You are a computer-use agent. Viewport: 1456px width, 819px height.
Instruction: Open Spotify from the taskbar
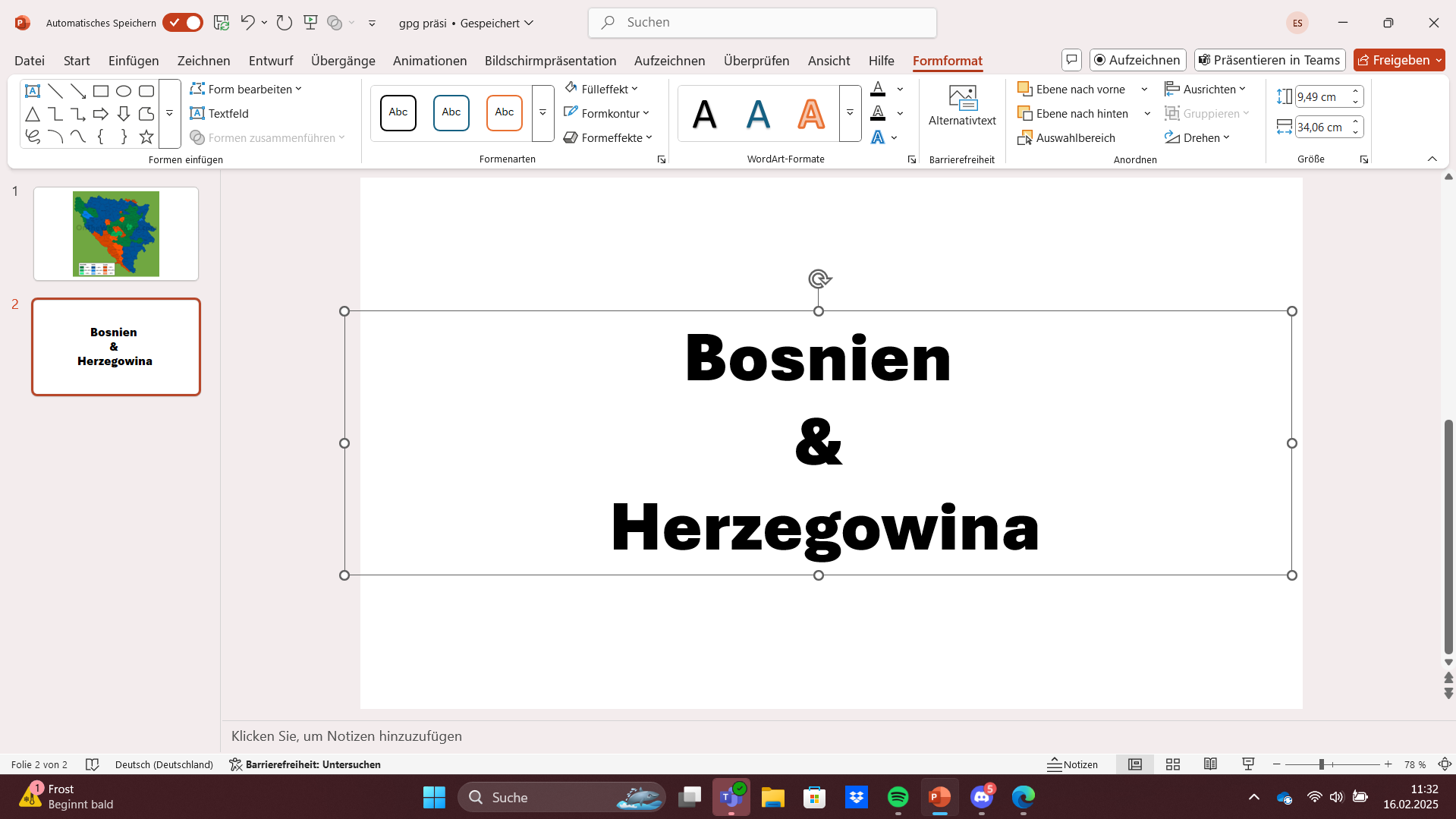pos(898,797)
